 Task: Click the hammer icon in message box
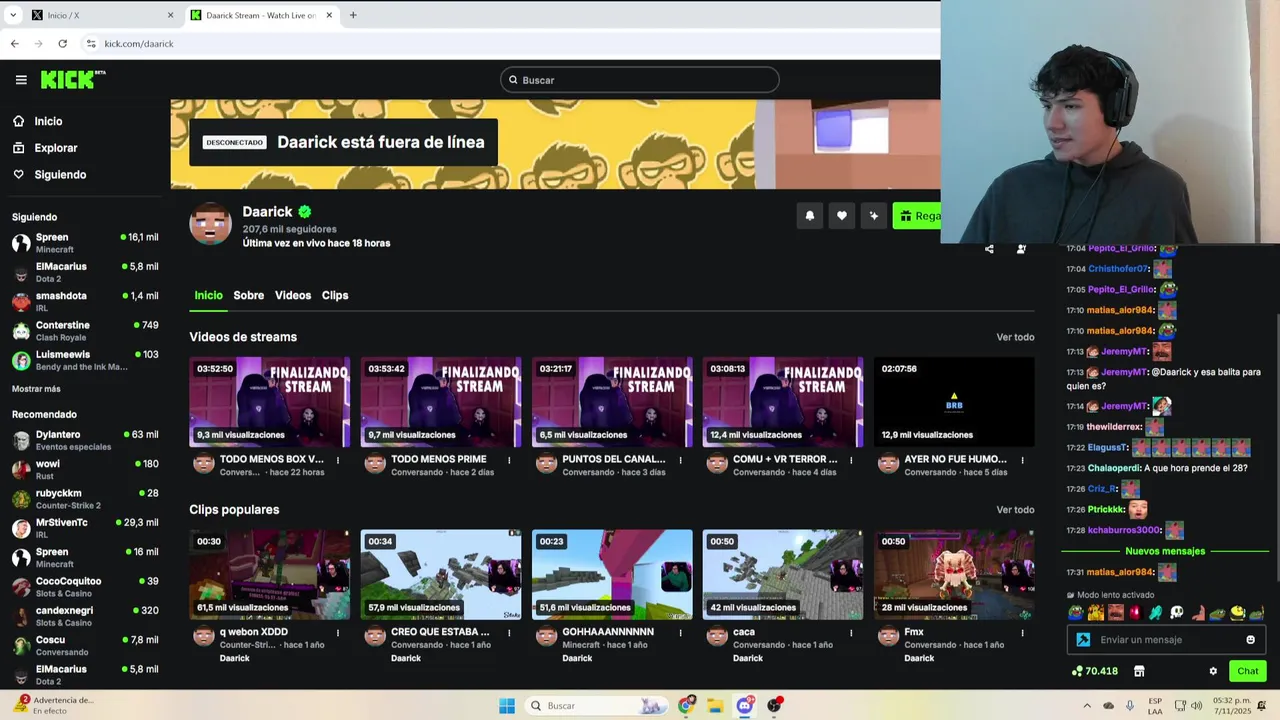(1084, 640)
